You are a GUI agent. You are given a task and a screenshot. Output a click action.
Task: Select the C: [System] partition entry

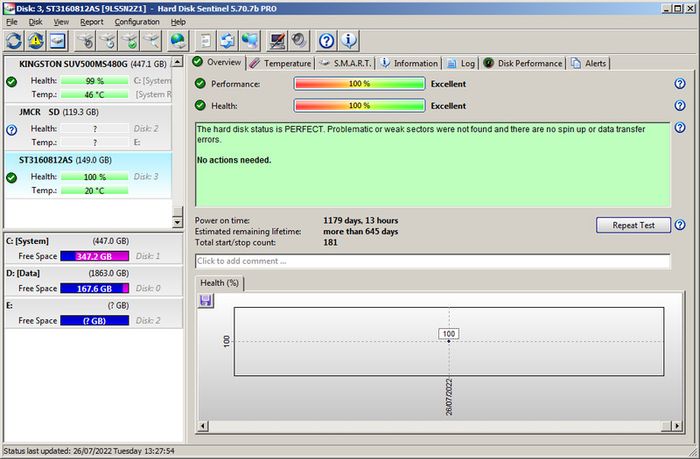pos(93,249)
